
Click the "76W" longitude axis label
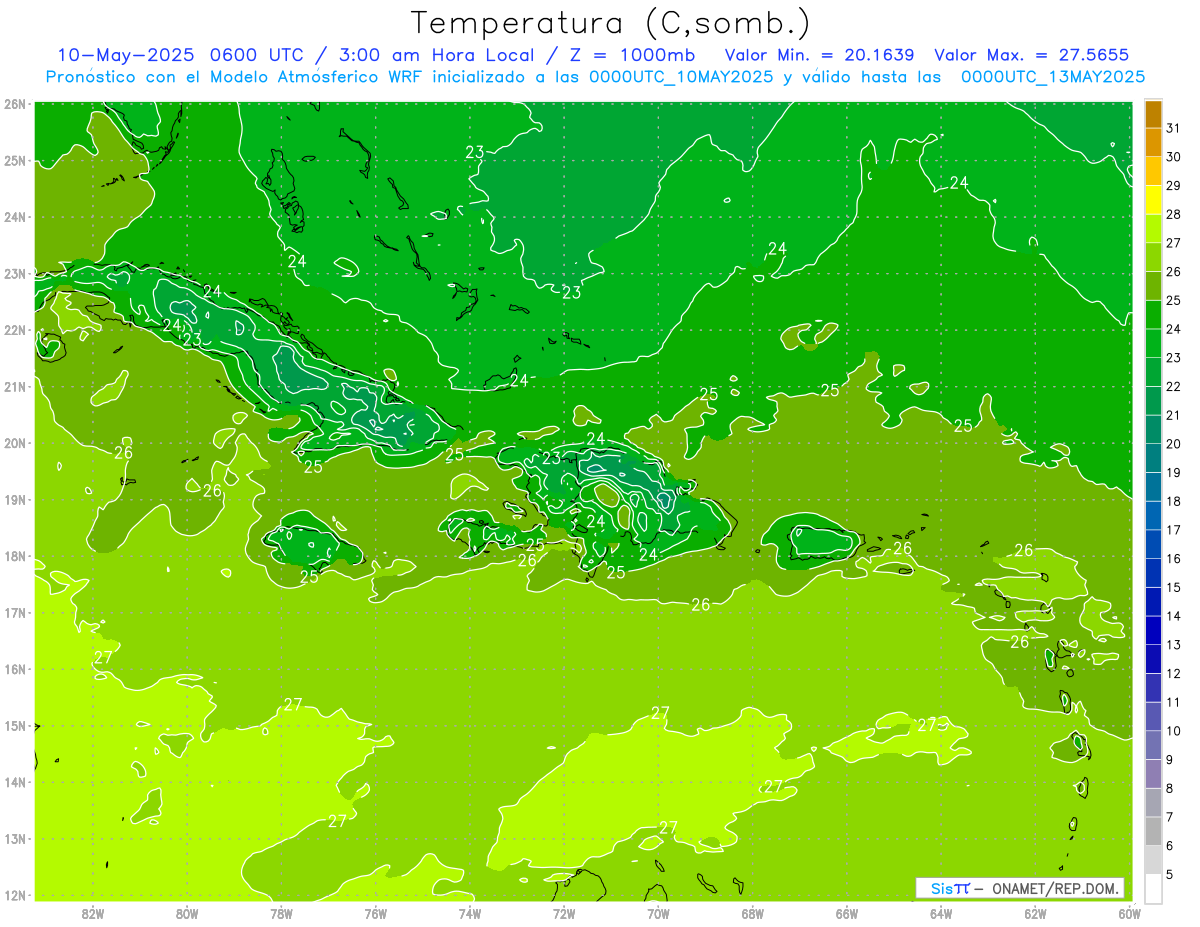[375, 912]
